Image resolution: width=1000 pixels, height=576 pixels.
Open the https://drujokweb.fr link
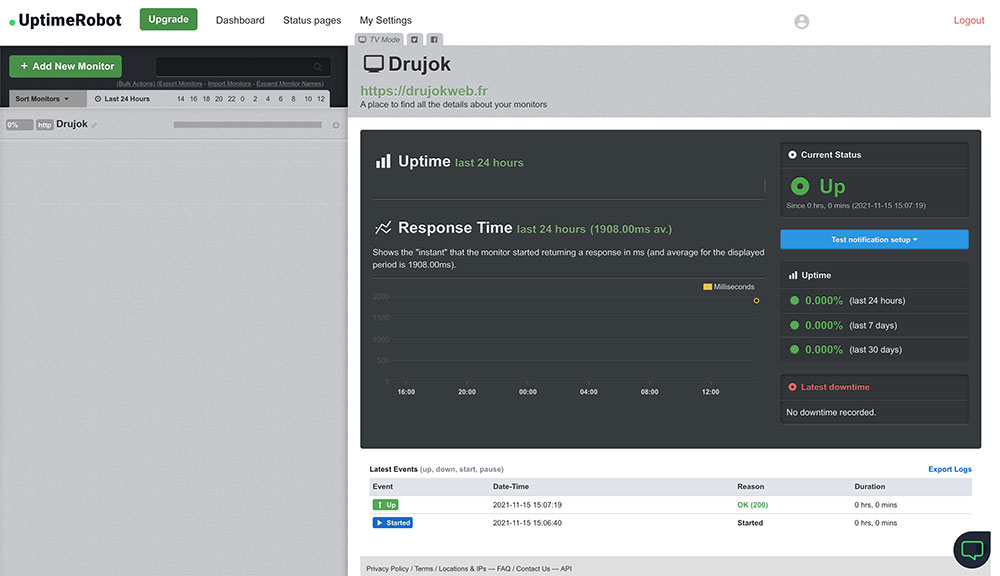(424, 91)
